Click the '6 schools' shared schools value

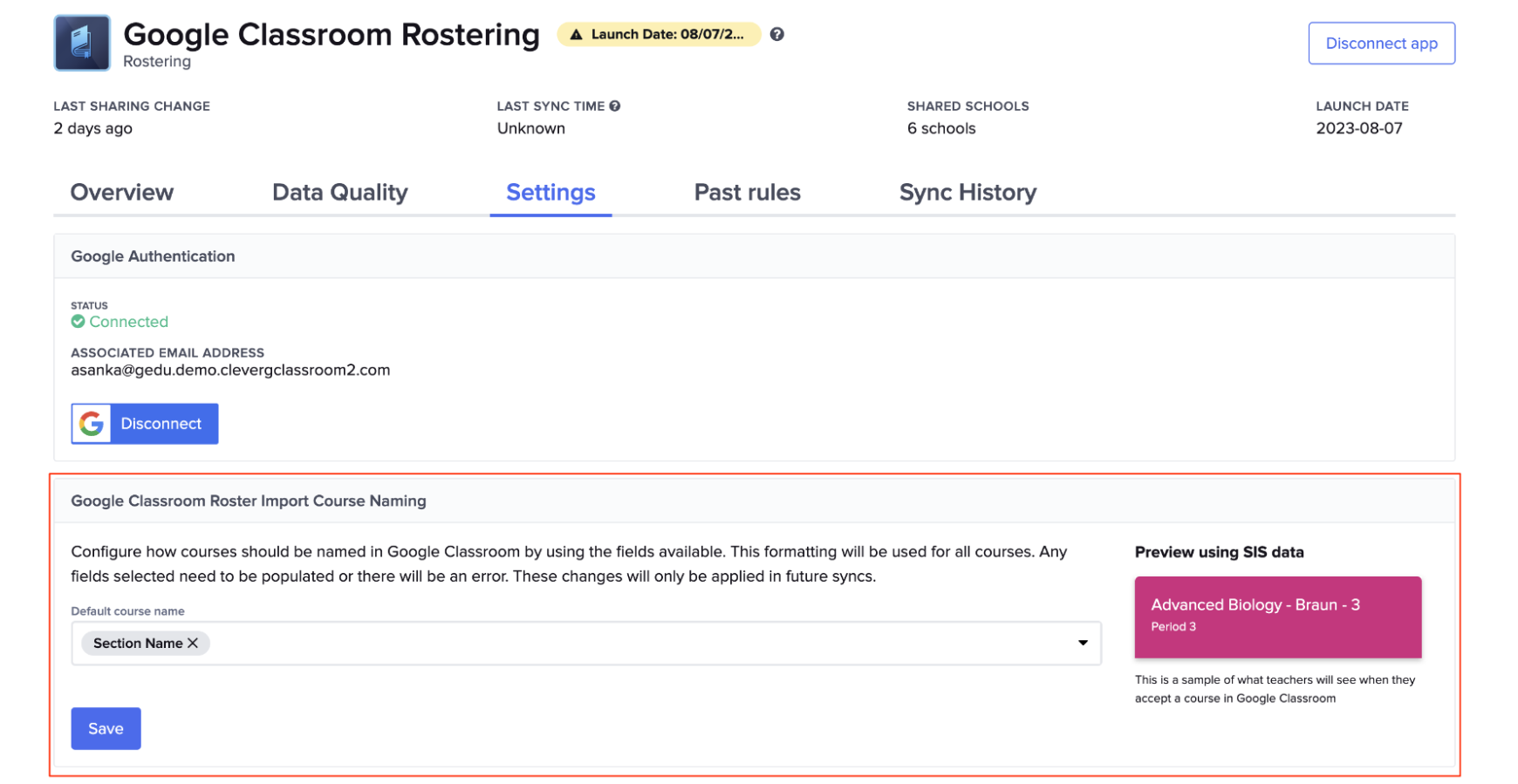[941, 128]
